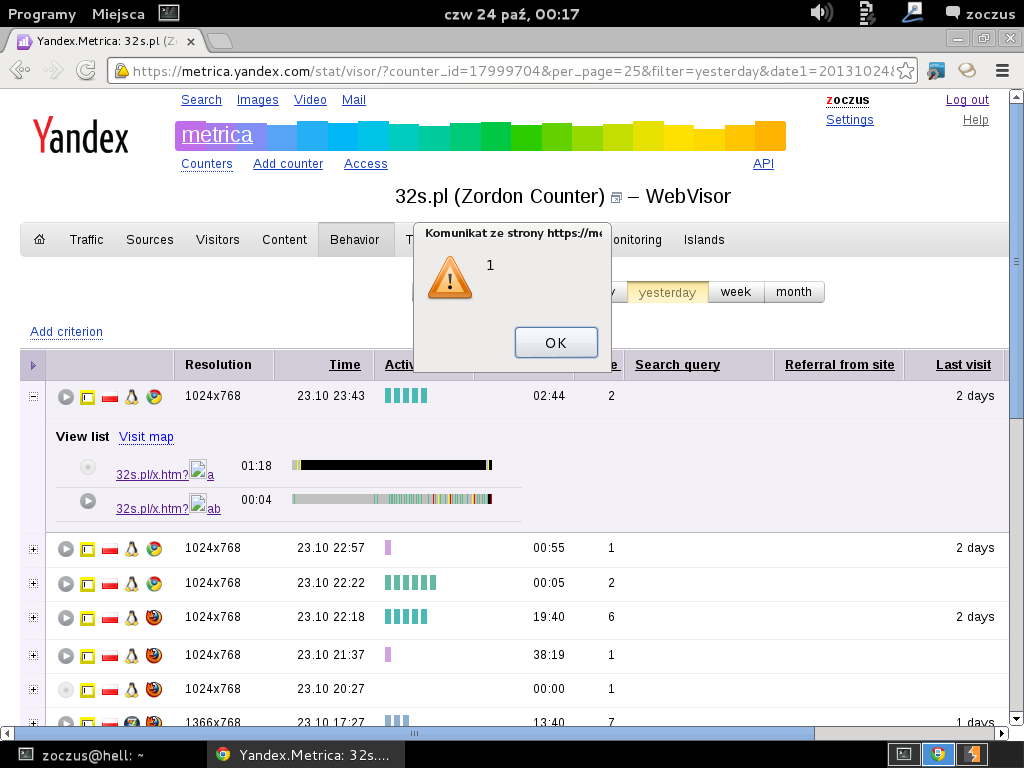This screenshot has height=768, width=1024.
Task: Play the 23.10 21:37 visit recording
Action: pos(65,656)
